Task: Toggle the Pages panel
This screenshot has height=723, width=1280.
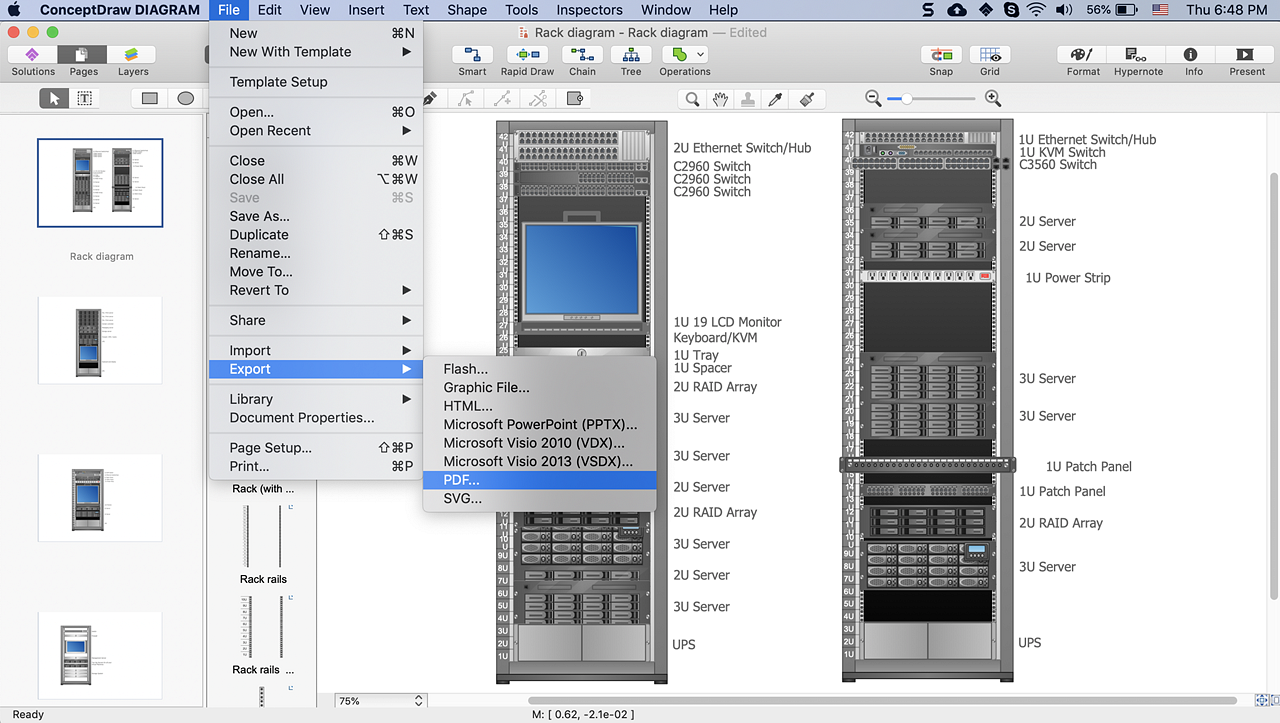Action: click(83, 60)
